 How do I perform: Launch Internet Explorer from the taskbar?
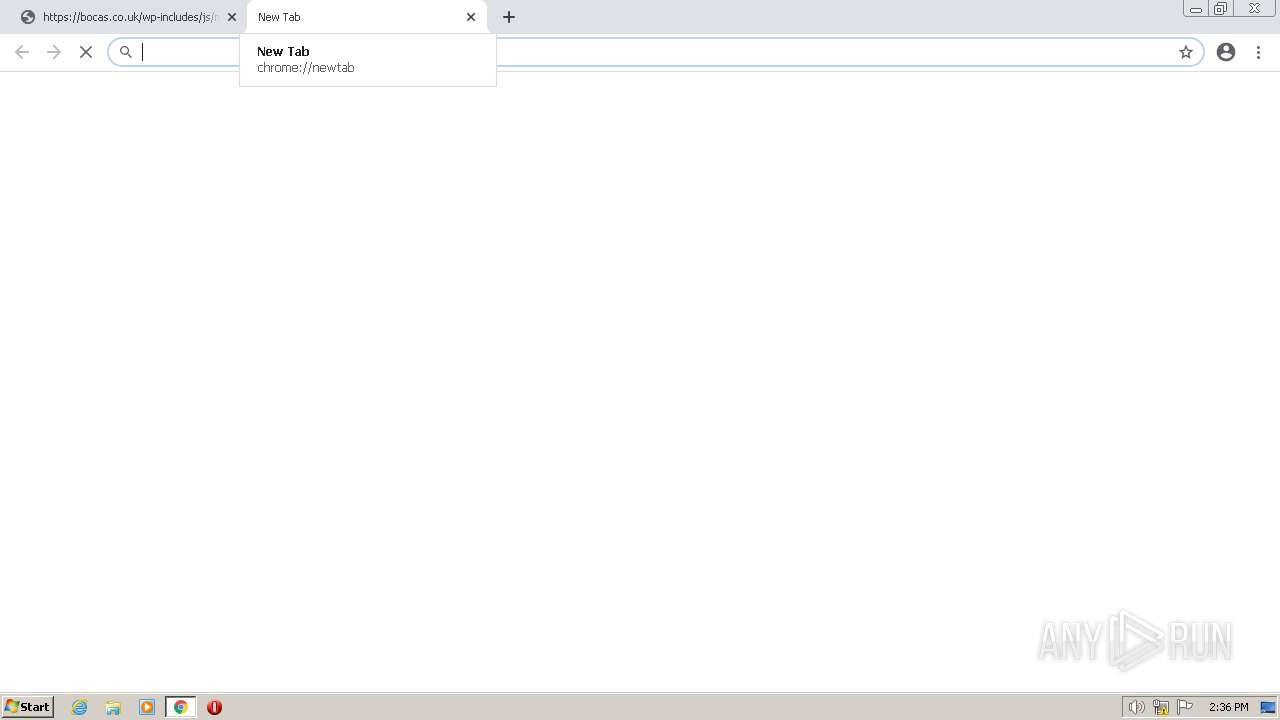pyautogui.click(x=80, y=707)
